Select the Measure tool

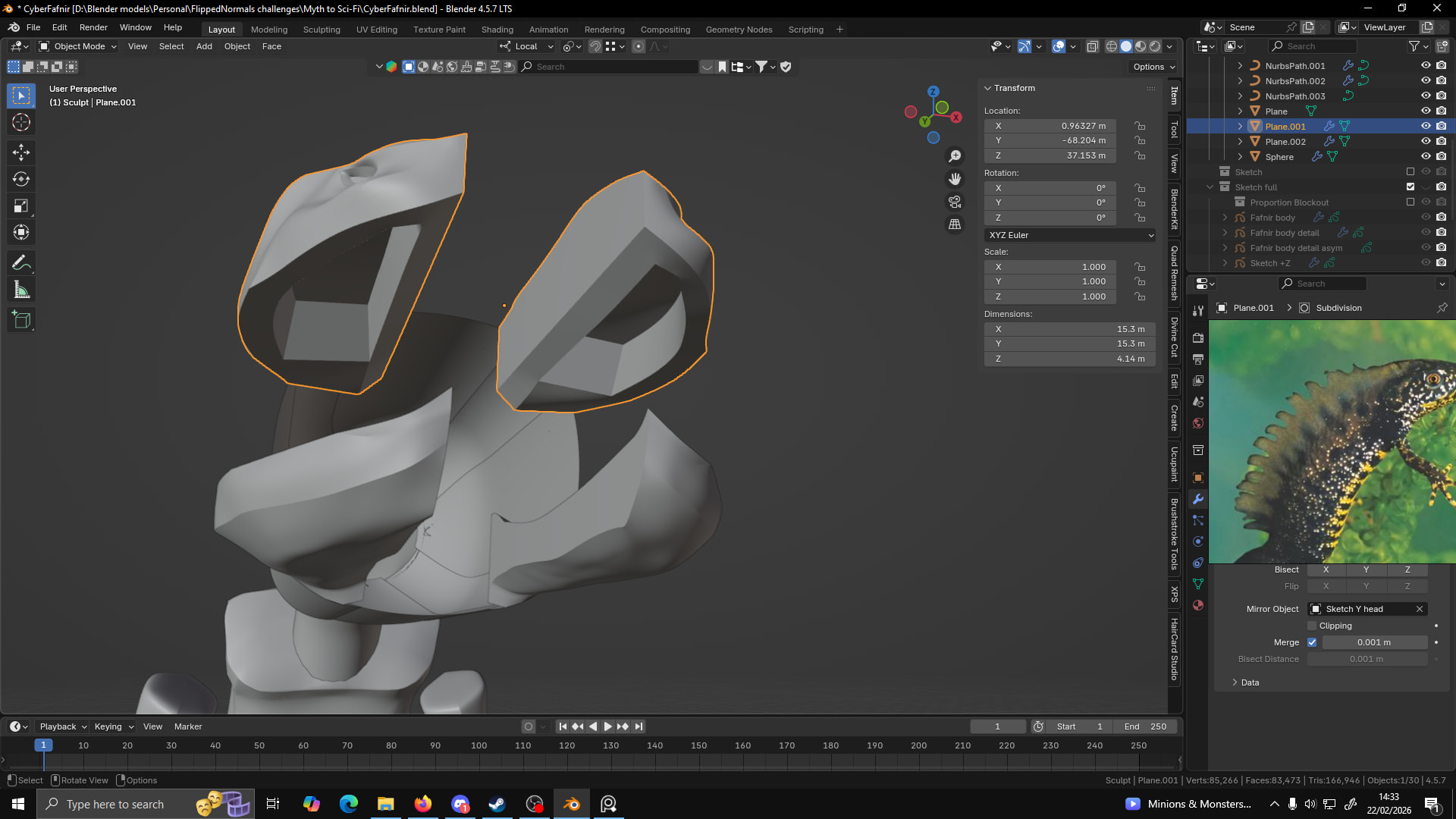tap(21, 290)
